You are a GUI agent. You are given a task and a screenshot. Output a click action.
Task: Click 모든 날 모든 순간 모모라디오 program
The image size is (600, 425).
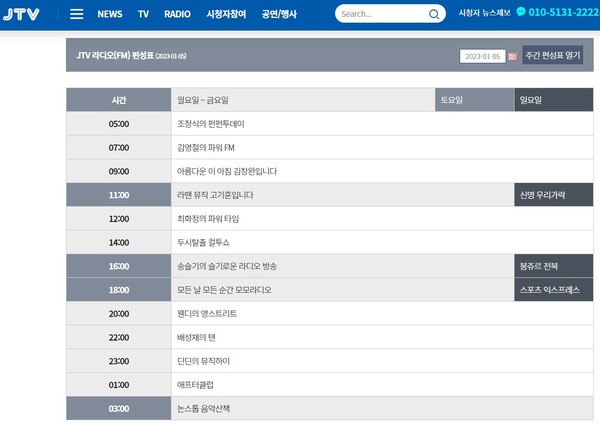click(224, 290)
